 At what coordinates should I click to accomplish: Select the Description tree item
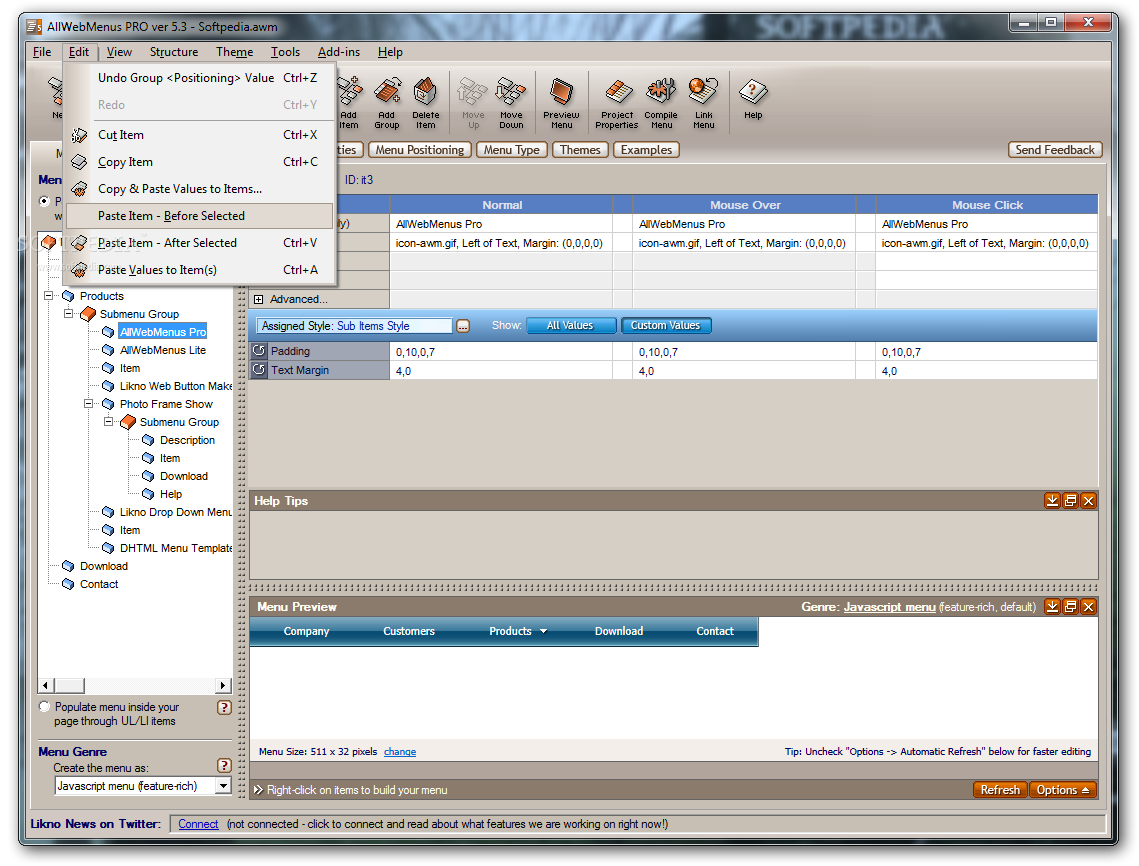tap(187, 440)
